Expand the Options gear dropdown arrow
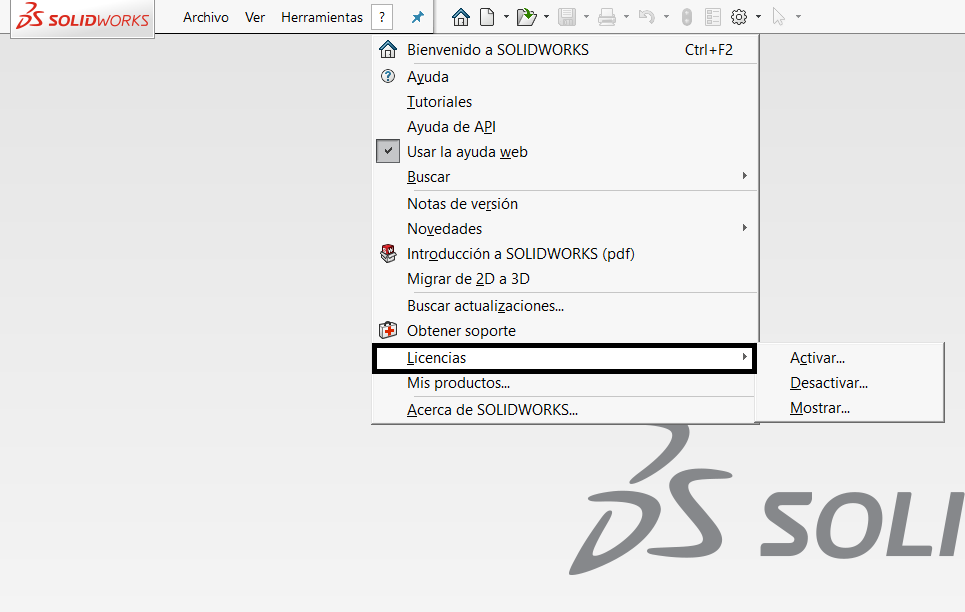The height and width of the screenshot is (612, 965). click(758, 17)
